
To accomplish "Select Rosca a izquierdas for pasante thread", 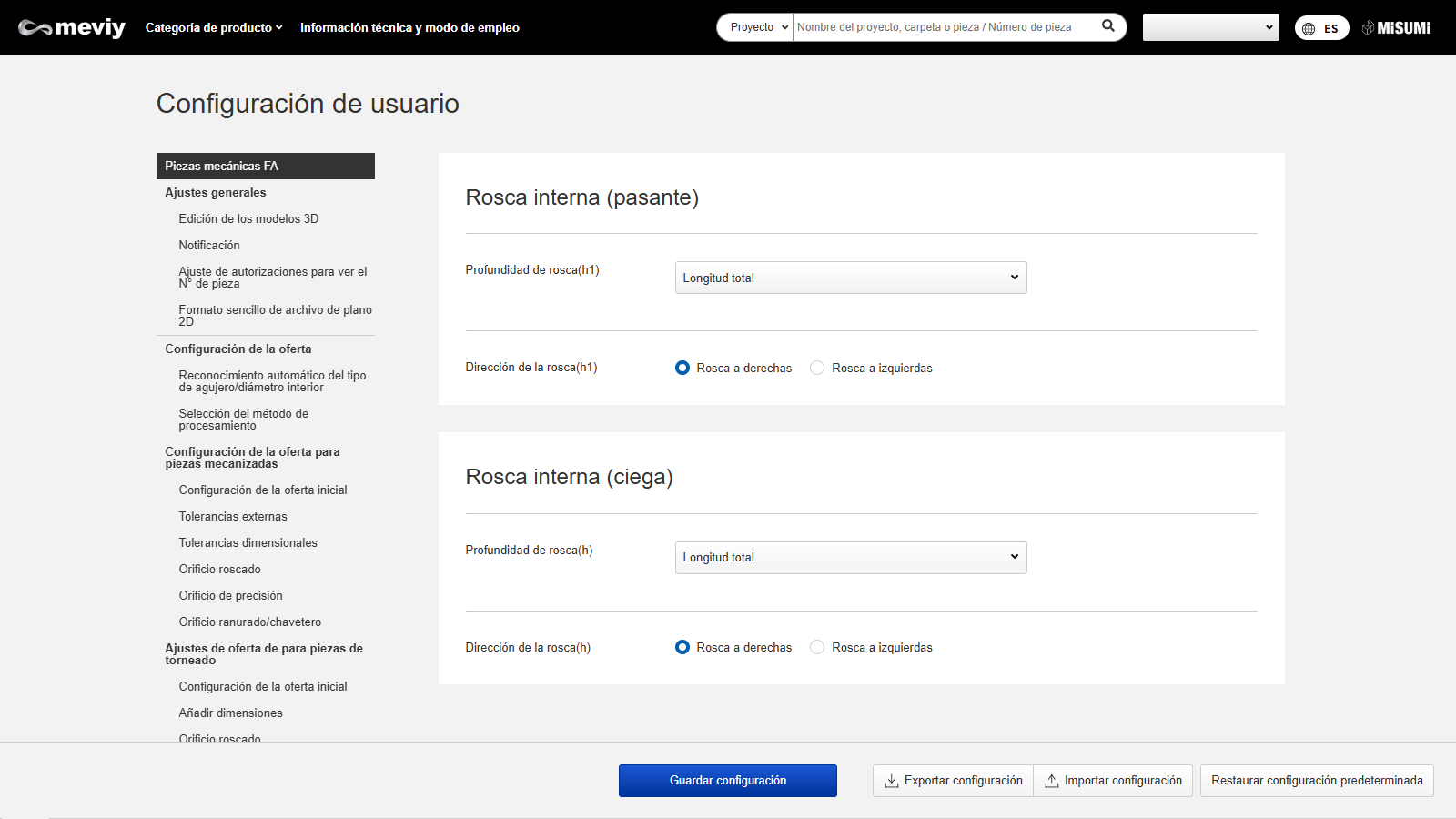I will click(817, 368).
